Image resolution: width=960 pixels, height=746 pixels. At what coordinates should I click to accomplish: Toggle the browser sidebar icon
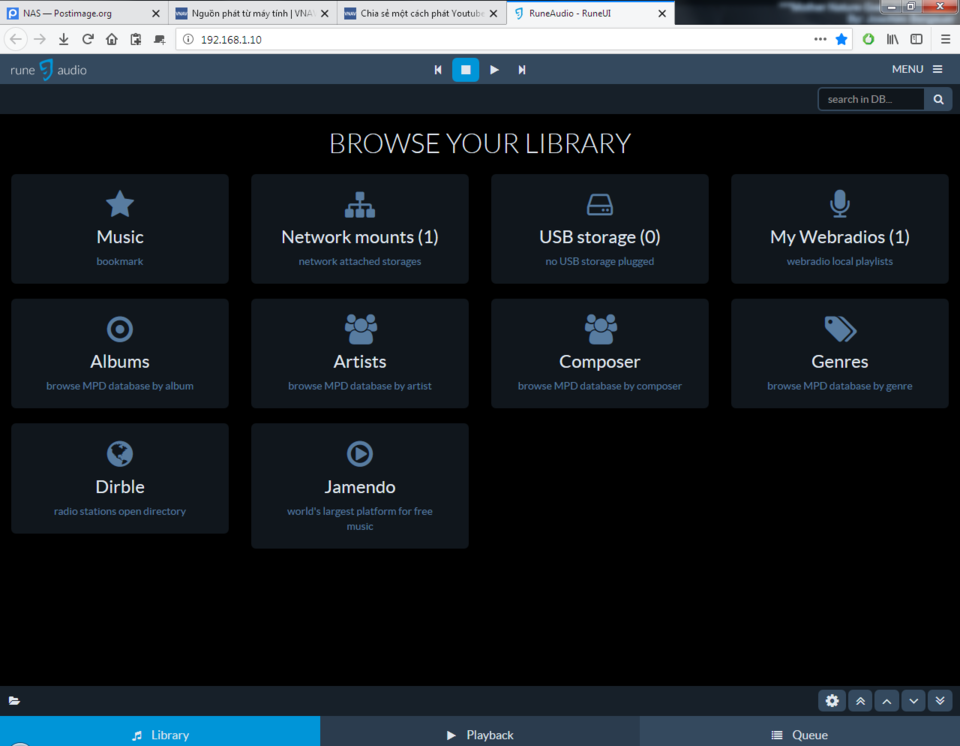[x=917, y=39]
